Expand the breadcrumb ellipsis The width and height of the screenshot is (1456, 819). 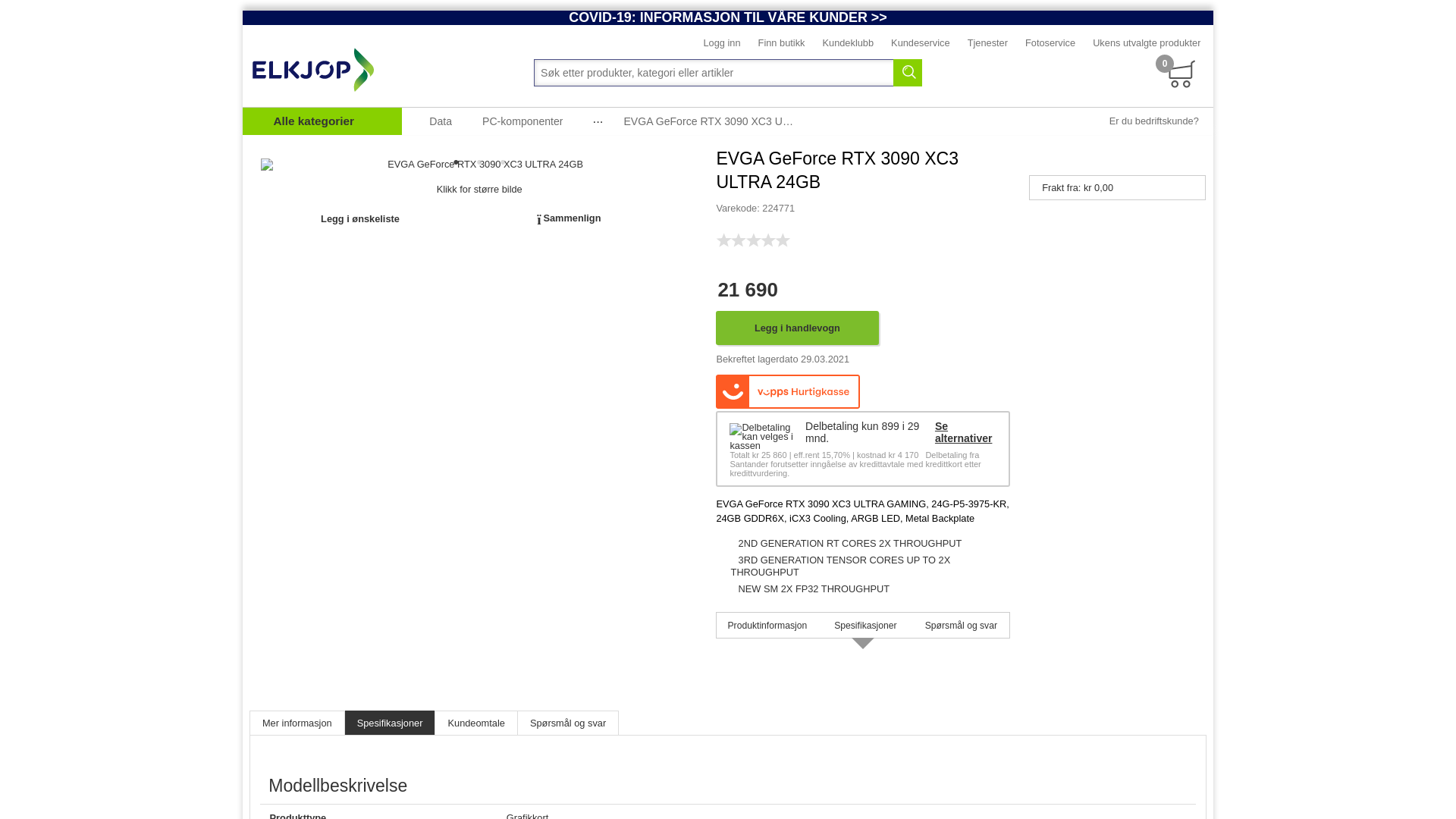[598, 121]
